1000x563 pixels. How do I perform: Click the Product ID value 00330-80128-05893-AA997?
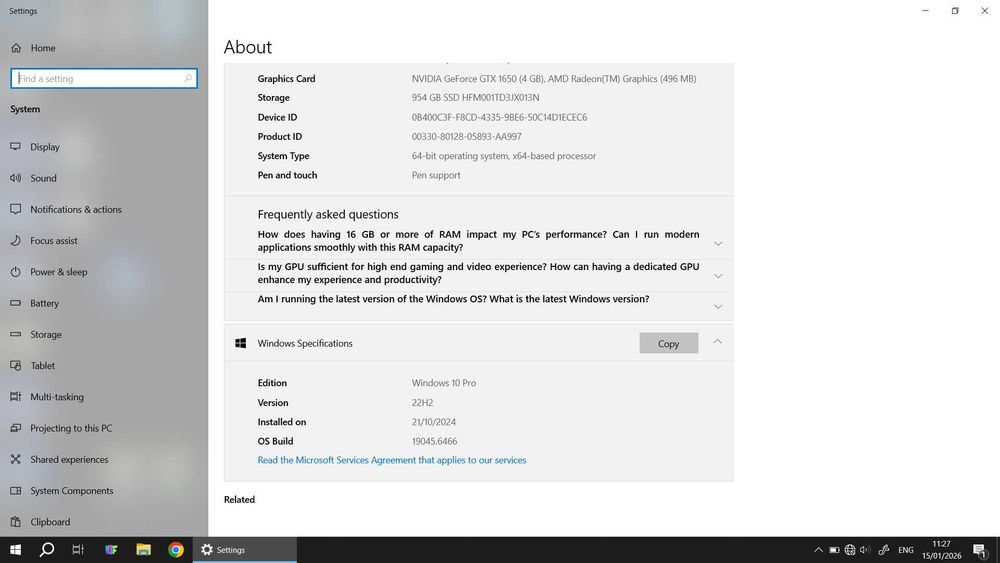pyautogui.click(x=466, y=136)
